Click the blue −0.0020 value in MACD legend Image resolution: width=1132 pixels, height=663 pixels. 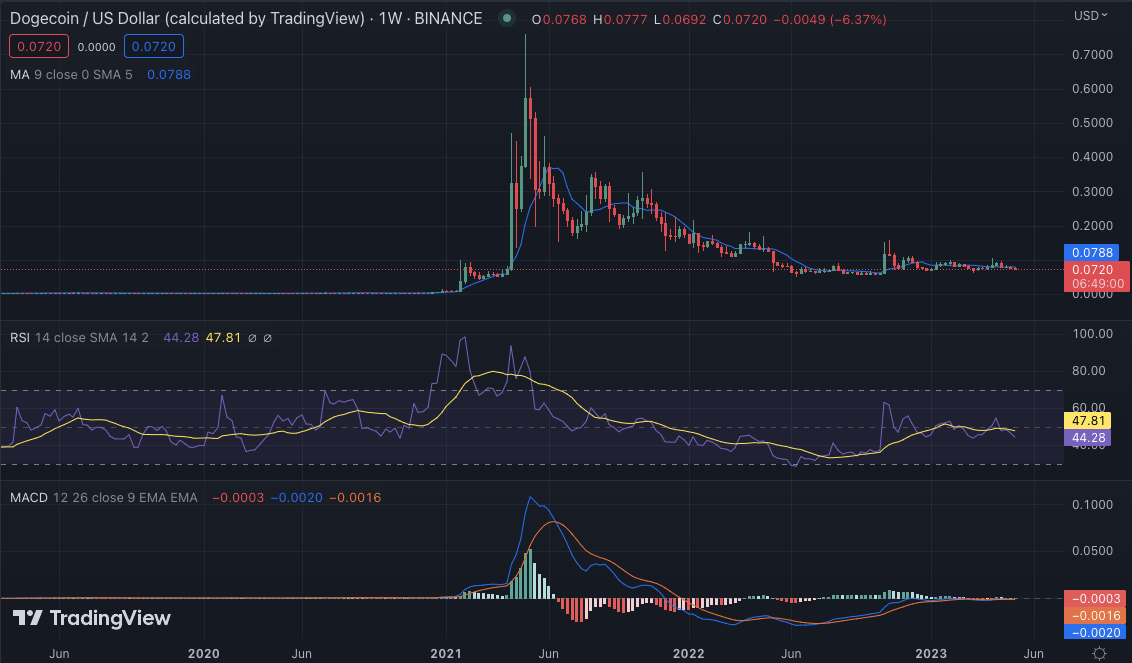click(297, 498)
